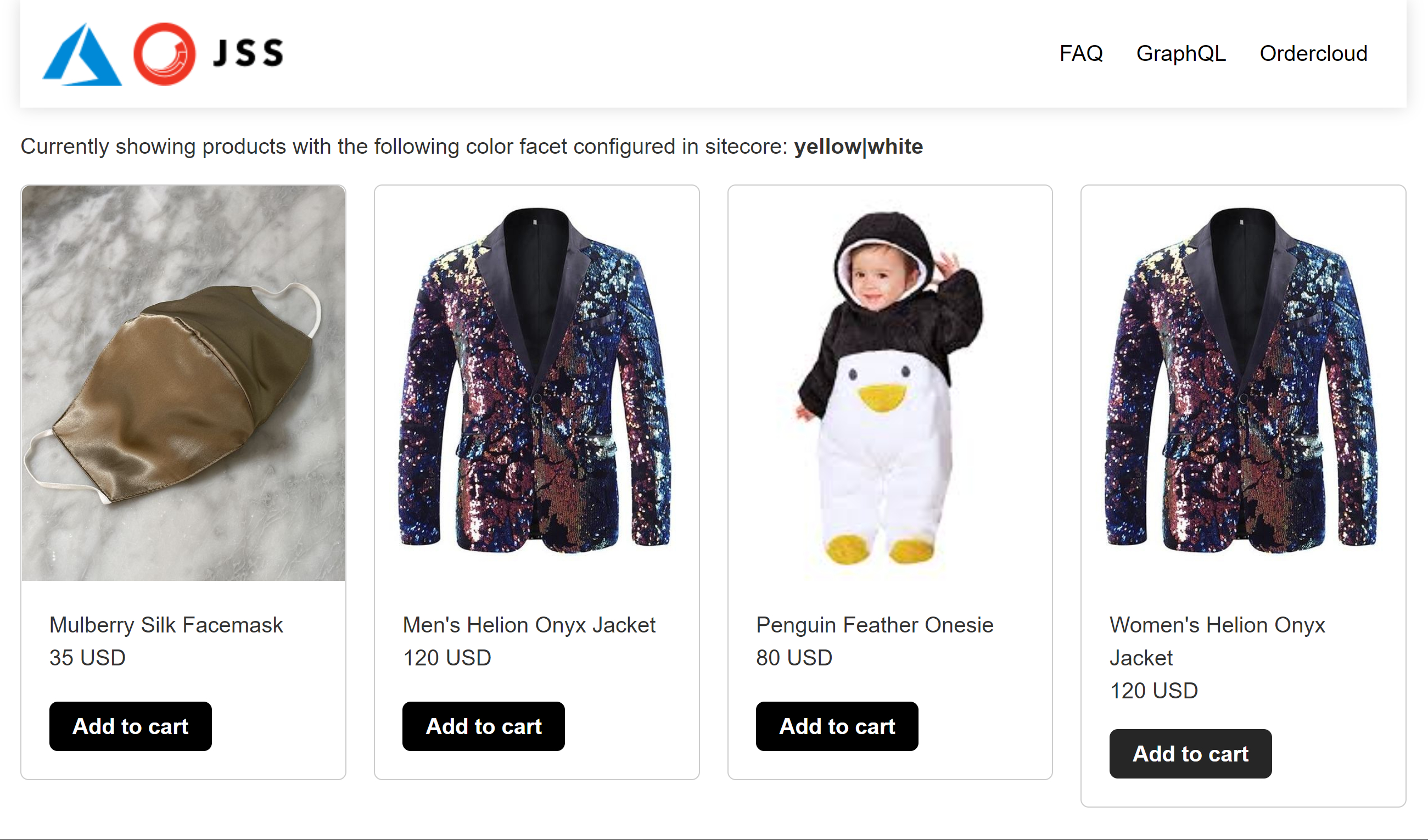Select the Penguin Feather Onesie product name
This screenshot has width=1428, height=840.
pyautogui.click(x=875, y=625)
